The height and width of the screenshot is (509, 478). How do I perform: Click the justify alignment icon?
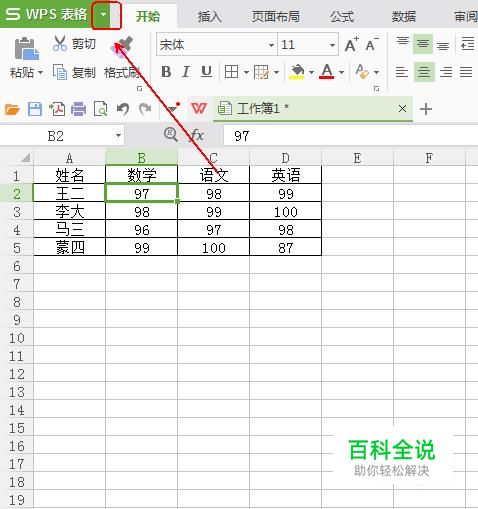point(466,72)
